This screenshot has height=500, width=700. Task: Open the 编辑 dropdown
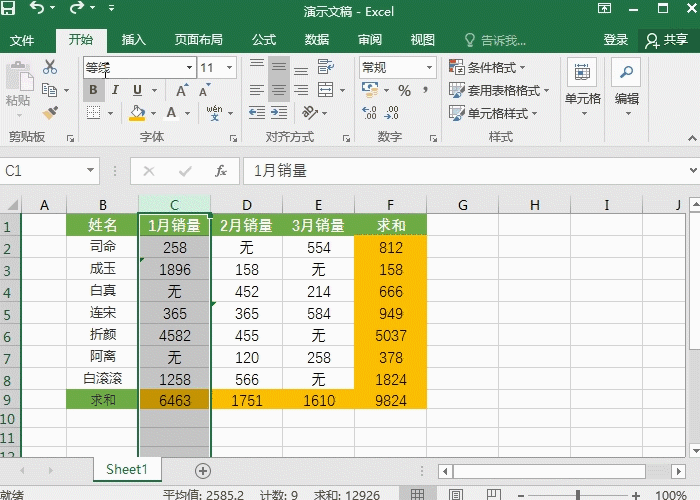(x=626, y=87)
